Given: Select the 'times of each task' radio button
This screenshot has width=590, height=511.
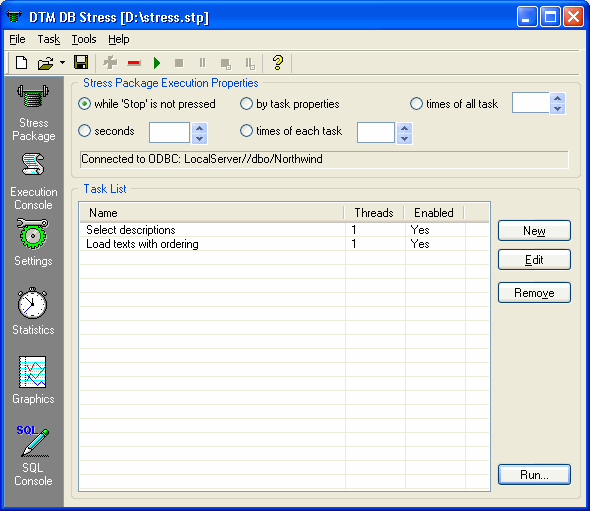Looking at the screenshot, I should point(246,131).
